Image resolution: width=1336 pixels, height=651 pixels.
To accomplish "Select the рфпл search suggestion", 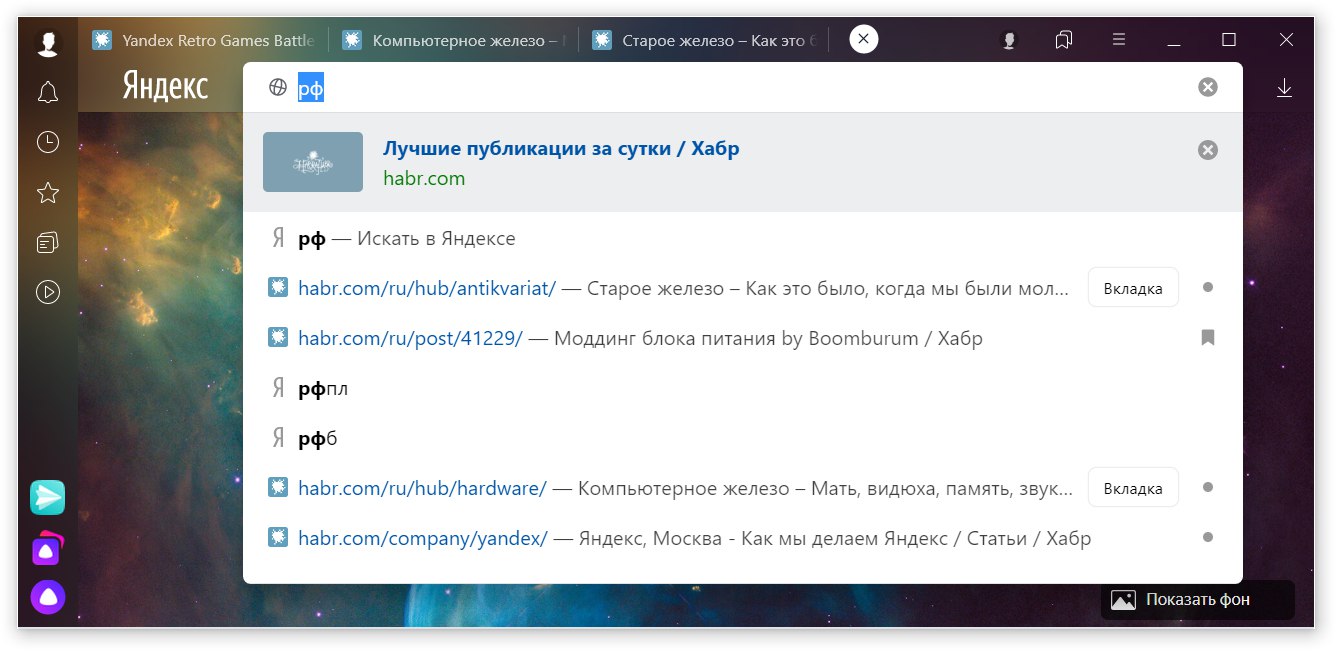I will tap(743, 389).
